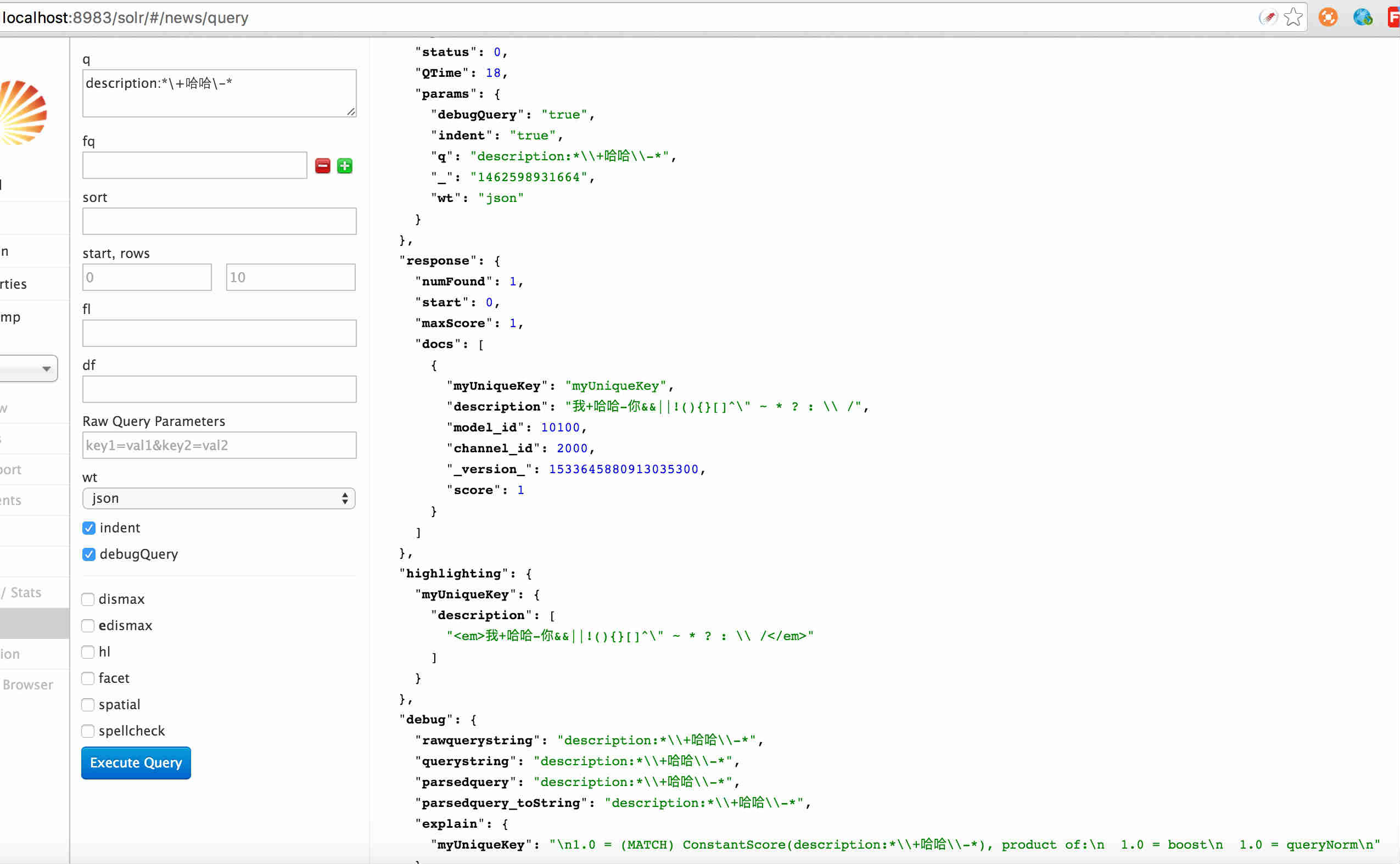Bookmark page with the star icon

click(x=1292, y=17)
